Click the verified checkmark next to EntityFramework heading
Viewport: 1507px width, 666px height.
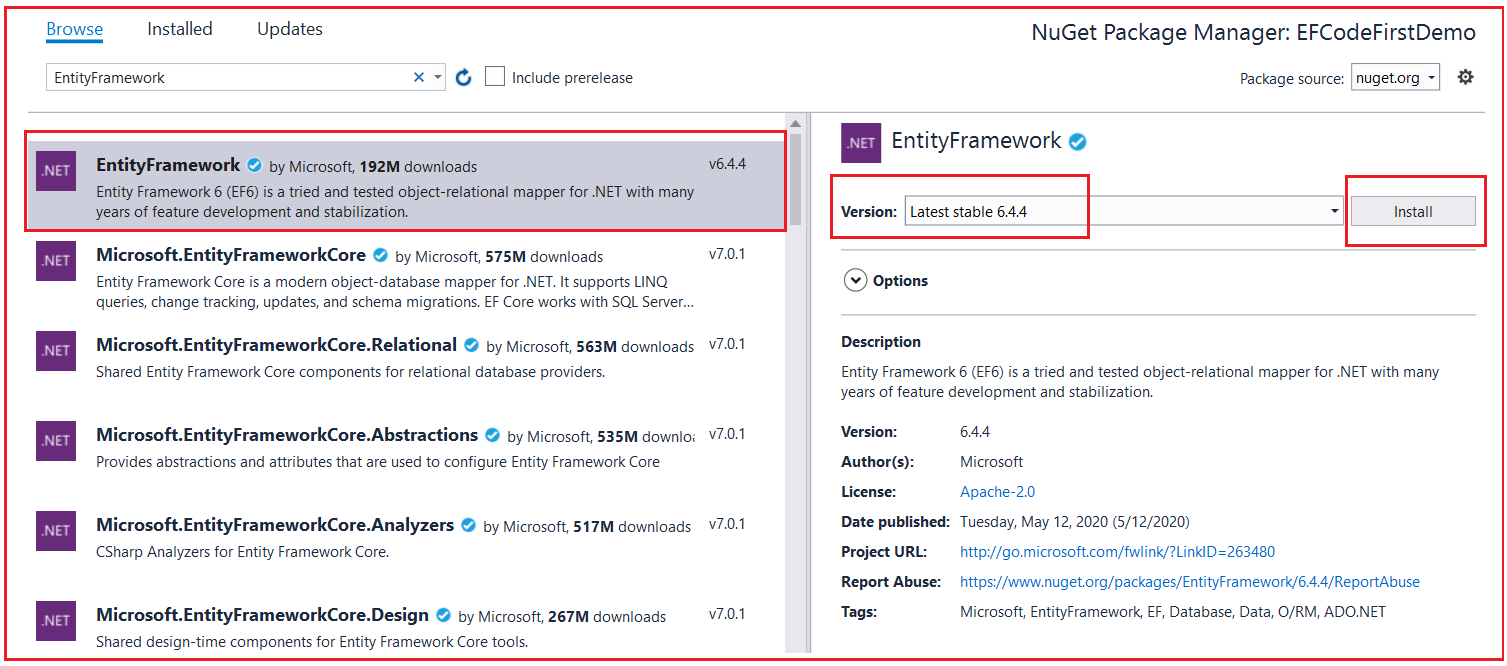[x=1077, y=141]
